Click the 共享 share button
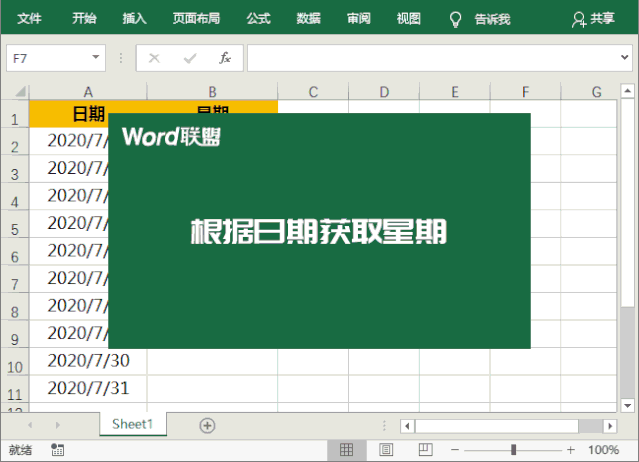Viewport: 639px width, 462px height. [593, 19]
